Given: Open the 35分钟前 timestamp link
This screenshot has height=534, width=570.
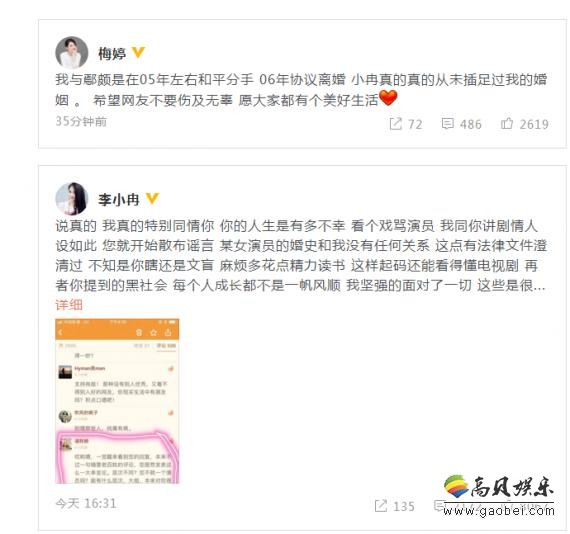Looking at the screenshot, I should 81,121.
